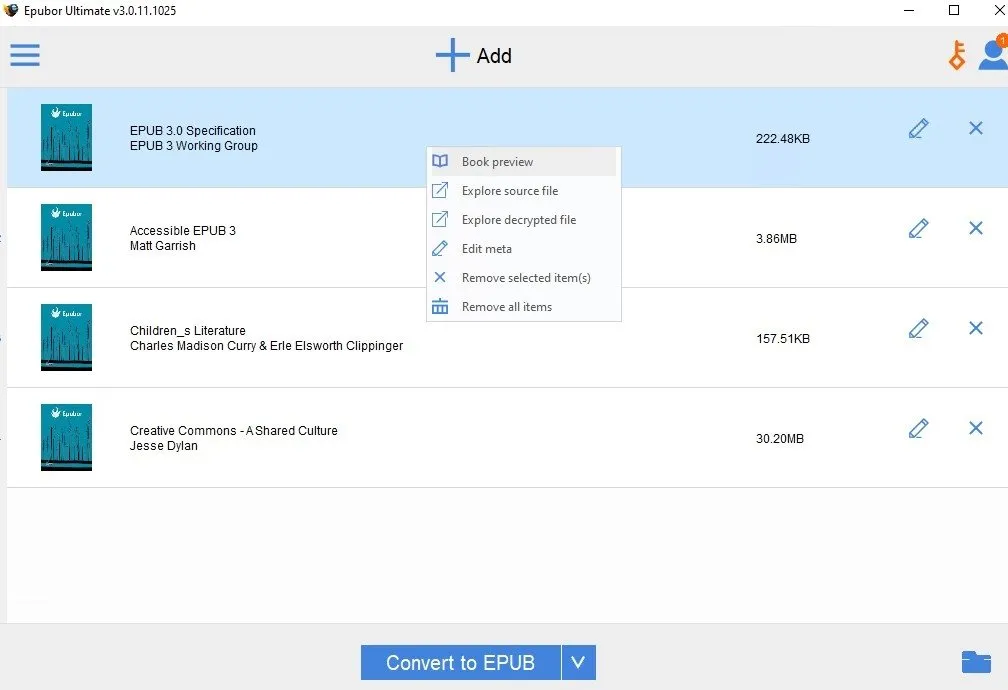Click the Add label text

494,56
